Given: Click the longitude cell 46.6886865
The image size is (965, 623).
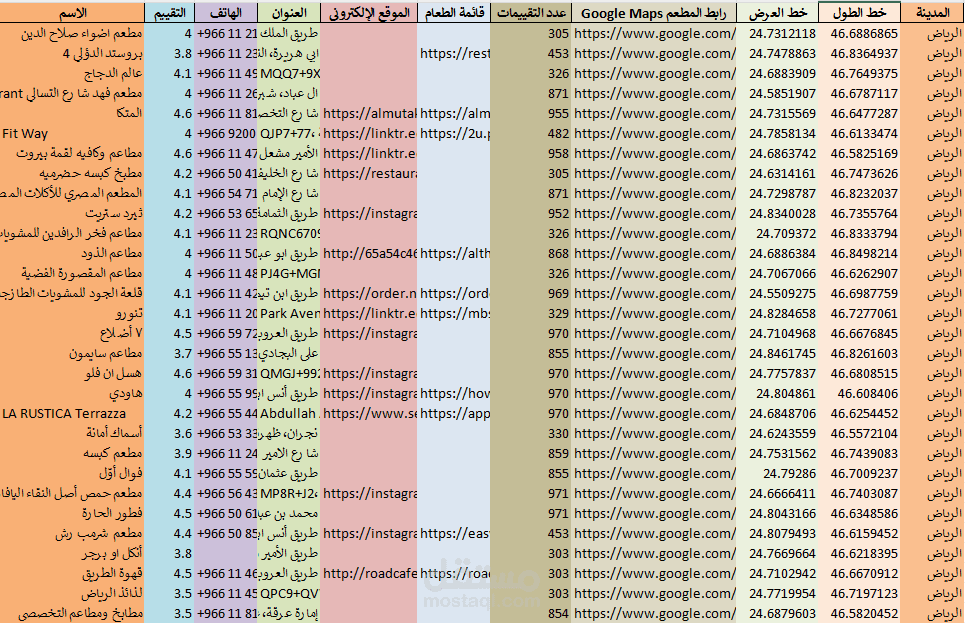Looking at the screenshot, I should [x=859, y=34].
